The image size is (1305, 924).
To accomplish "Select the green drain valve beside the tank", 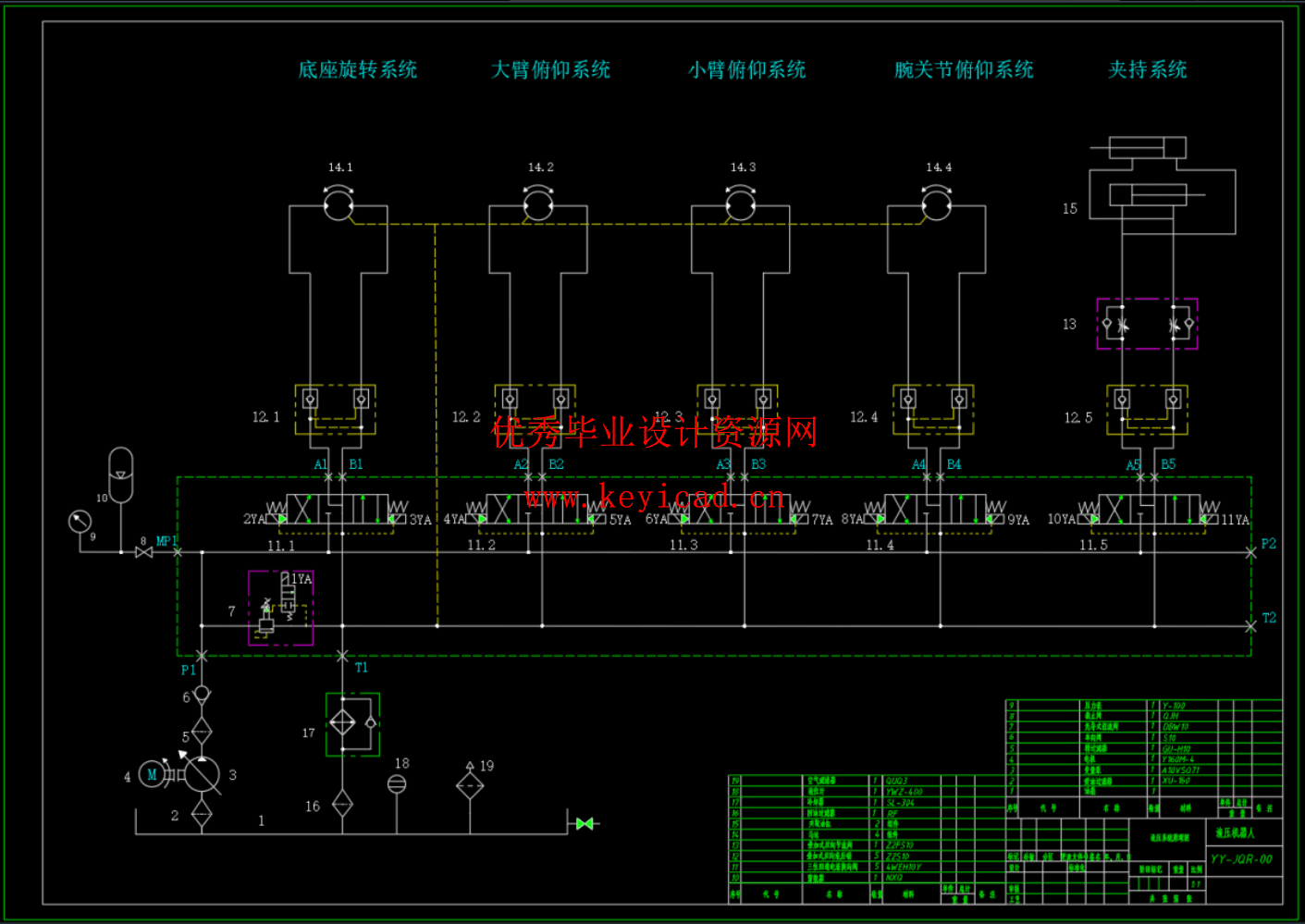I will pyautogui.click(x=585, y=823).
